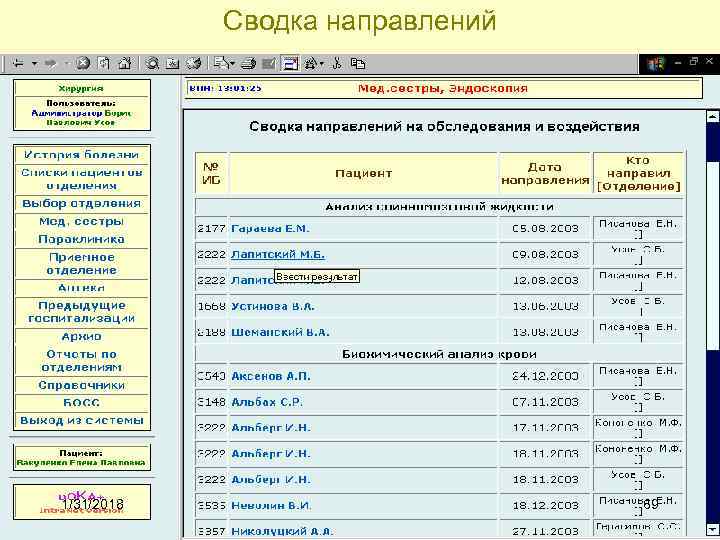Image resolution: width=720 pixels, height=540 pixels.
Task: Open patient link Аксенов А.П.
Action: click(x=271, y=376)
